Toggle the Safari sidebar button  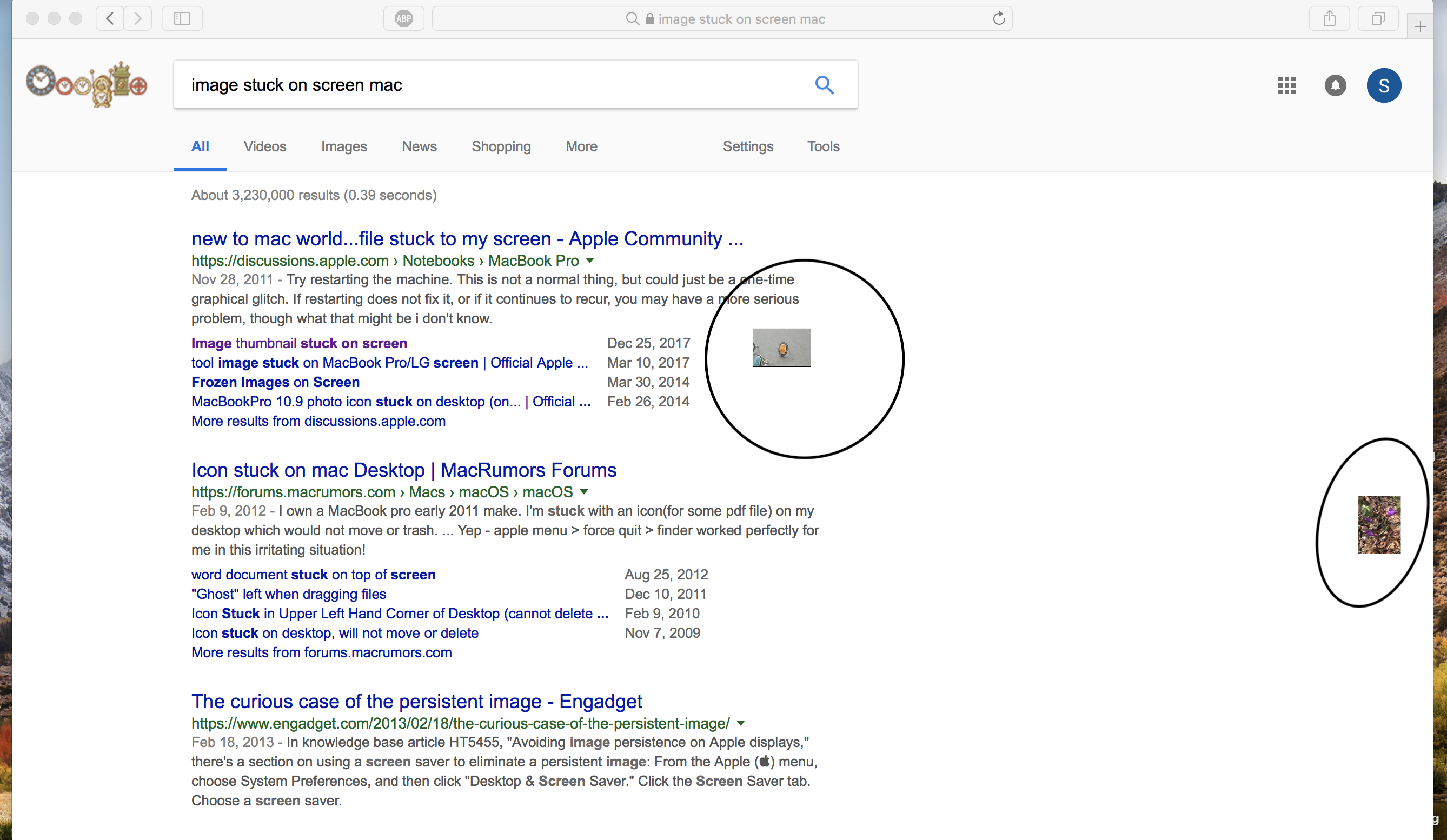[x=182, y=18]
